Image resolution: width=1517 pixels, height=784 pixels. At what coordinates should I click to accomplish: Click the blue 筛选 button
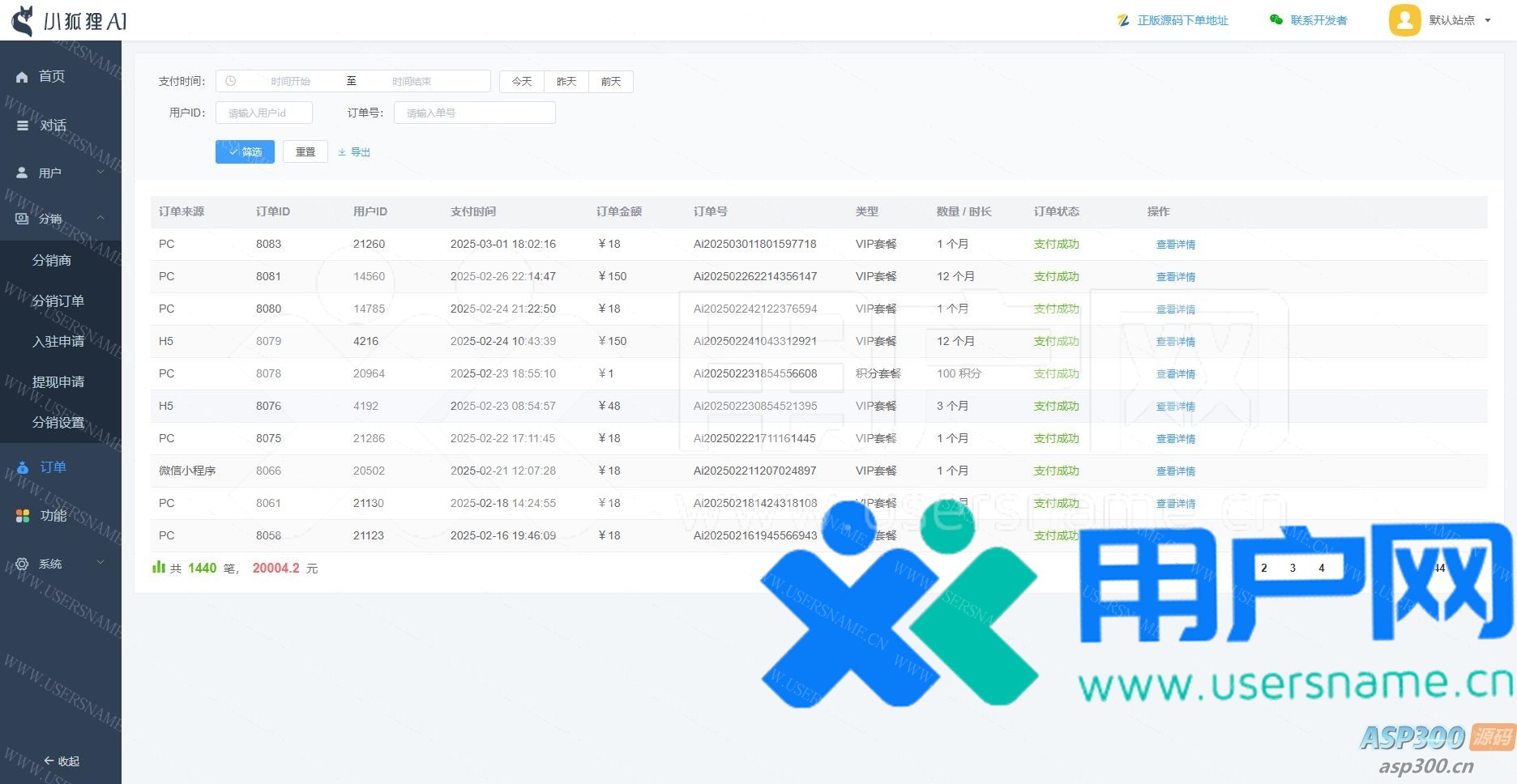(x=245, y=152)
